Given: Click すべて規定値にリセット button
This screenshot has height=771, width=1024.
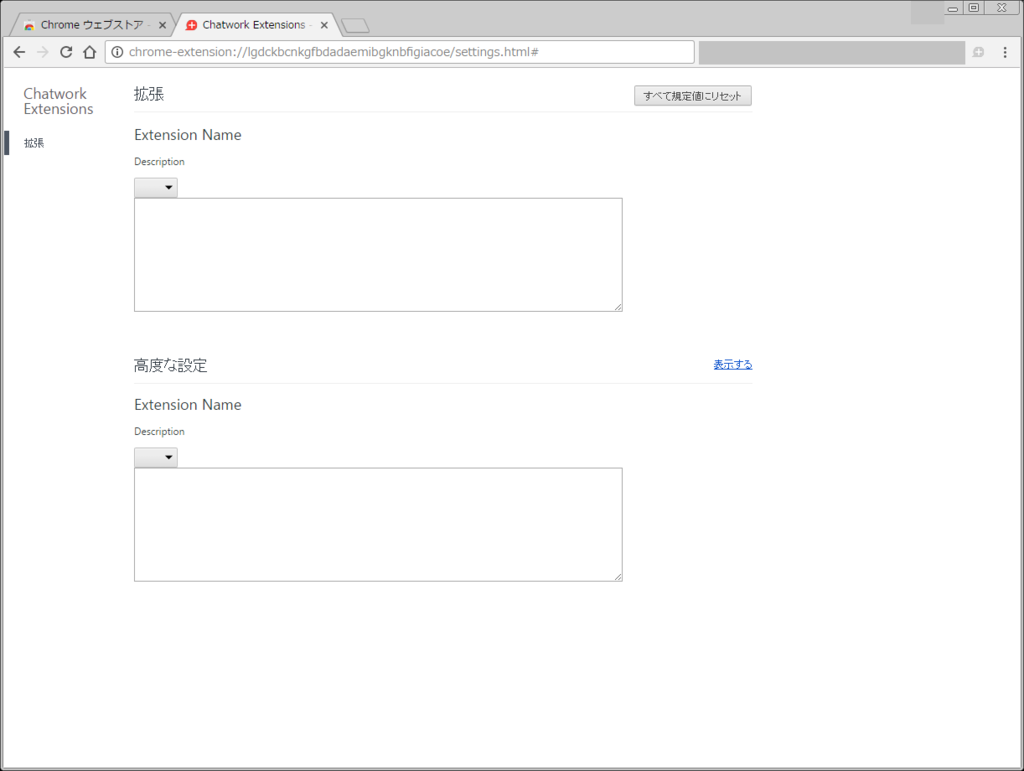Looking at the screenshot, I should click(692, 96).
